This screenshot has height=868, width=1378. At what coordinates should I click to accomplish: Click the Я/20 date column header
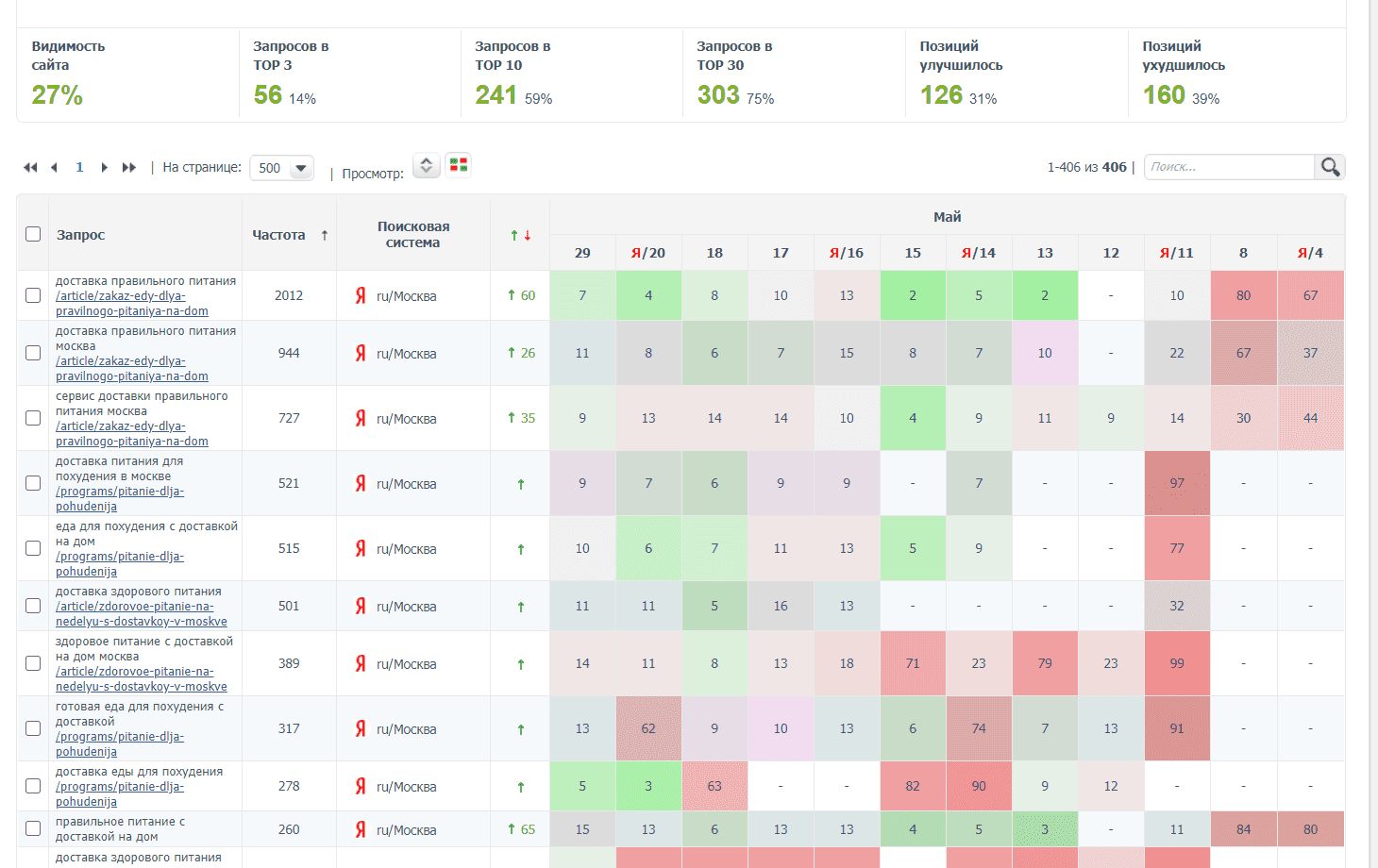[648, 253]
